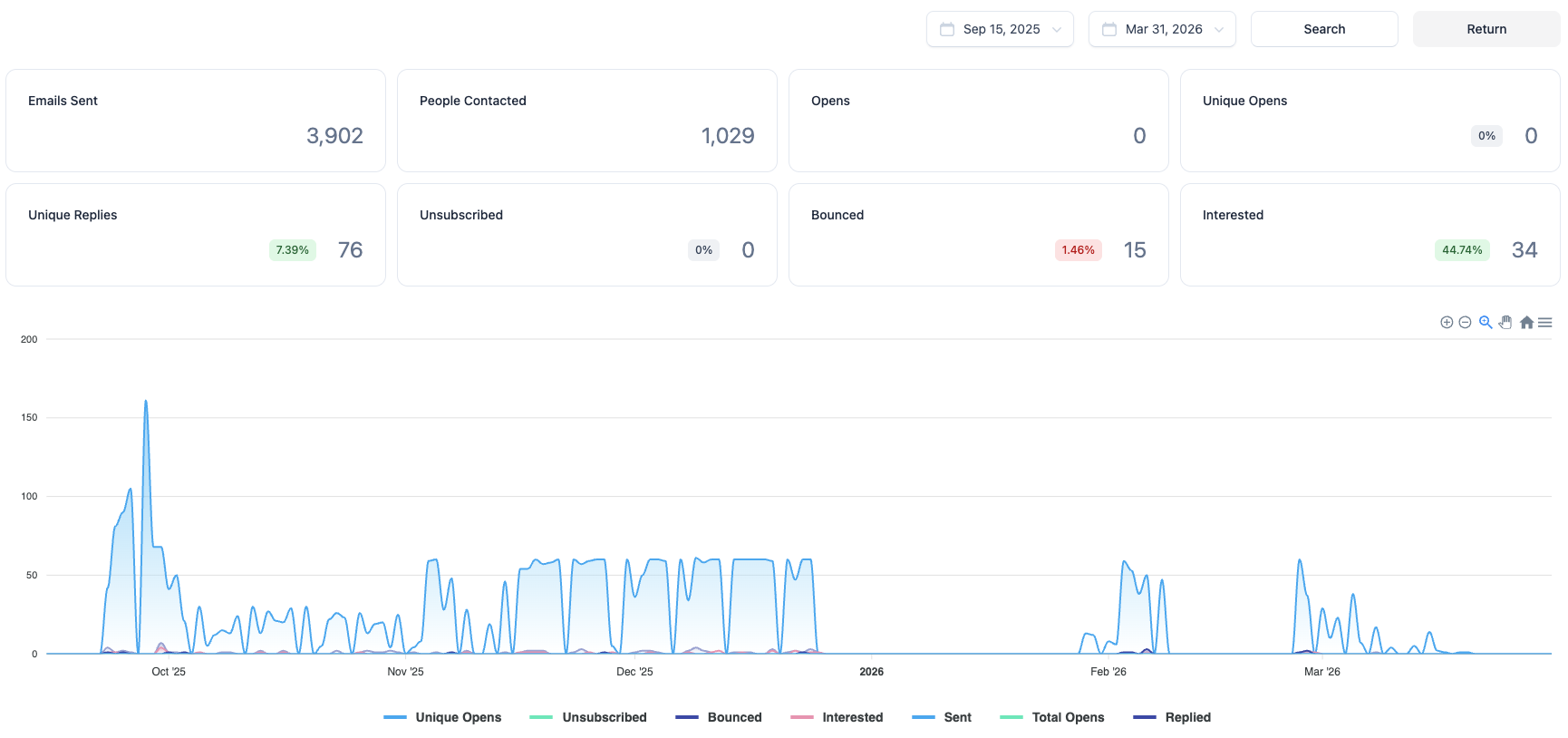This screenshot has width=1568, height=738.
Task: Toggle the Unique Opens series in legend
Action: (x=442, y=717)
